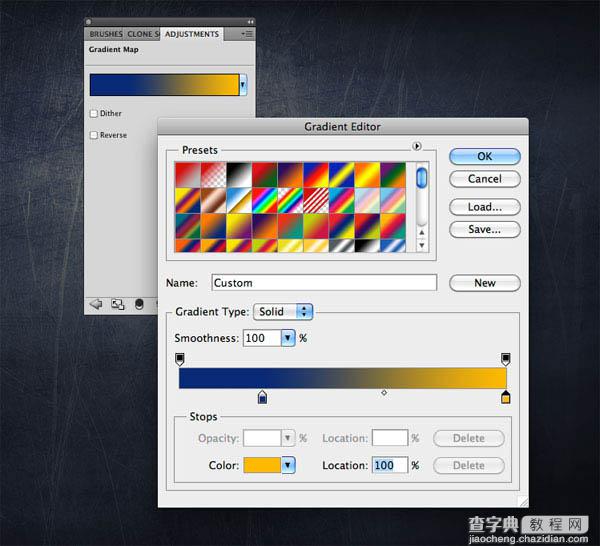Open the stop Color dropdown arrow
The height and width of the screenshot is (546, 600).
tap(288, 465)
